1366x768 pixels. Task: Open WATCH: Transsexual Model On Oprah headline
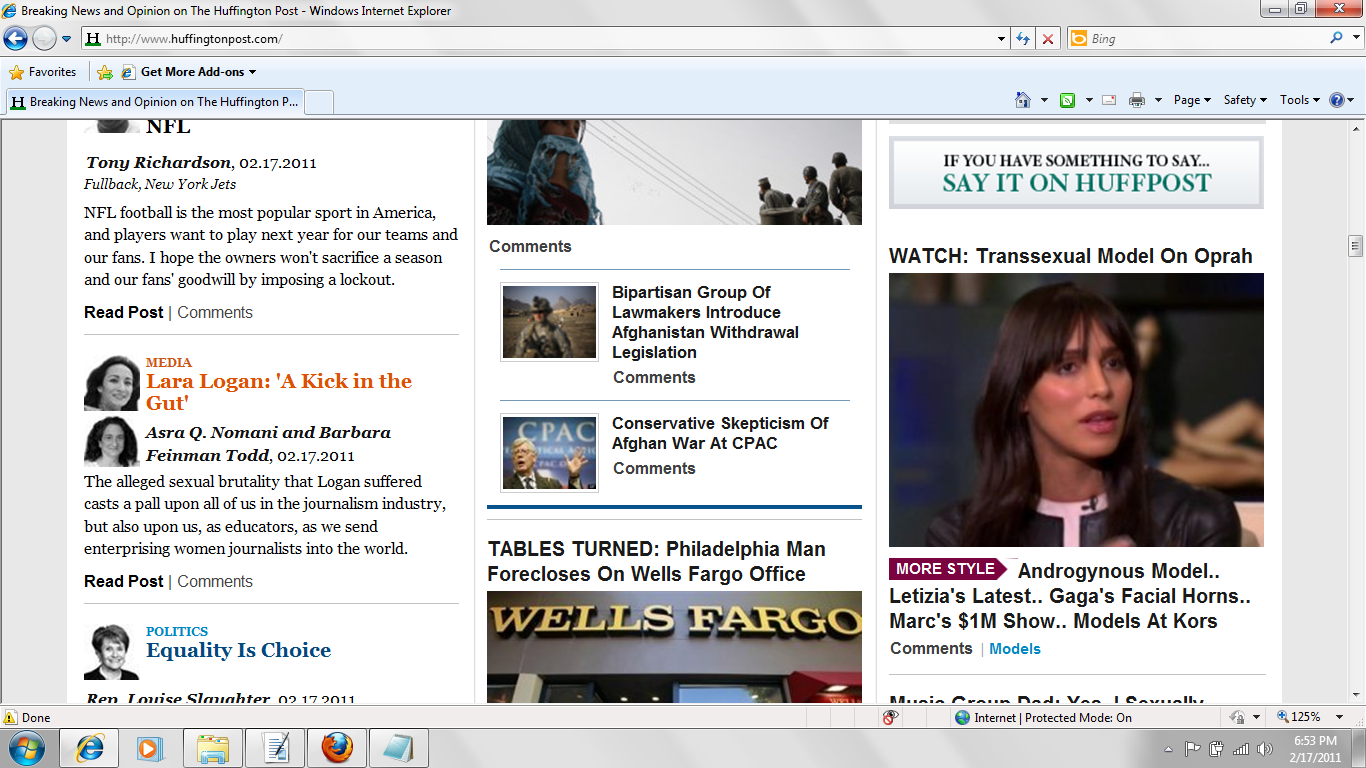click(x=1071, y=256)
